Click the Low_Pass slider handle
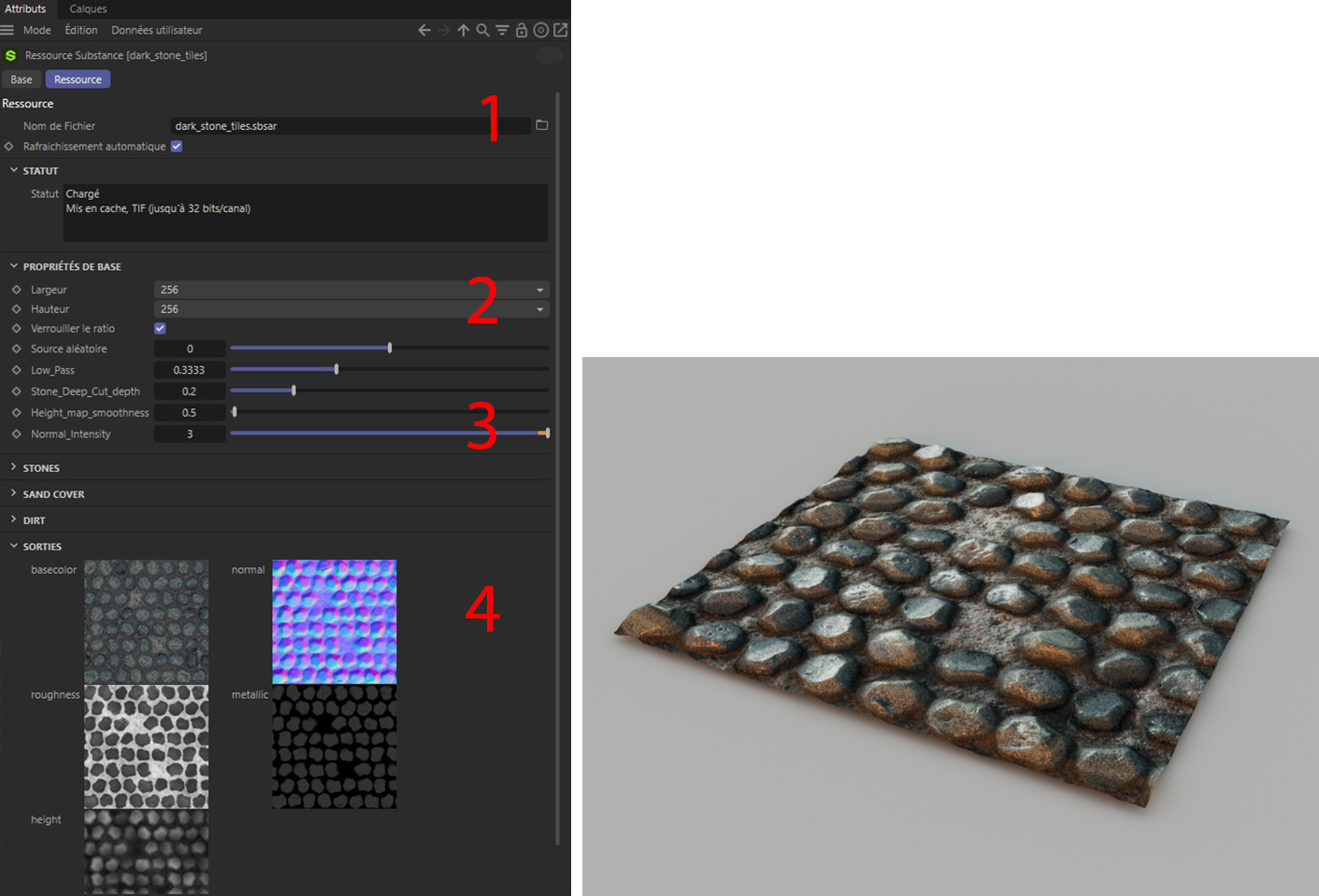This screenshot has width=1319, height=896. tap(337, 370)
